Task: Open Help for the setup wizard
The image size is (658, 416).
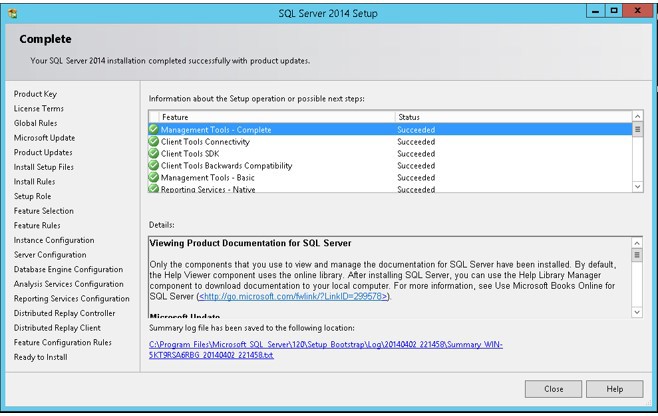Action: point(614,389)
